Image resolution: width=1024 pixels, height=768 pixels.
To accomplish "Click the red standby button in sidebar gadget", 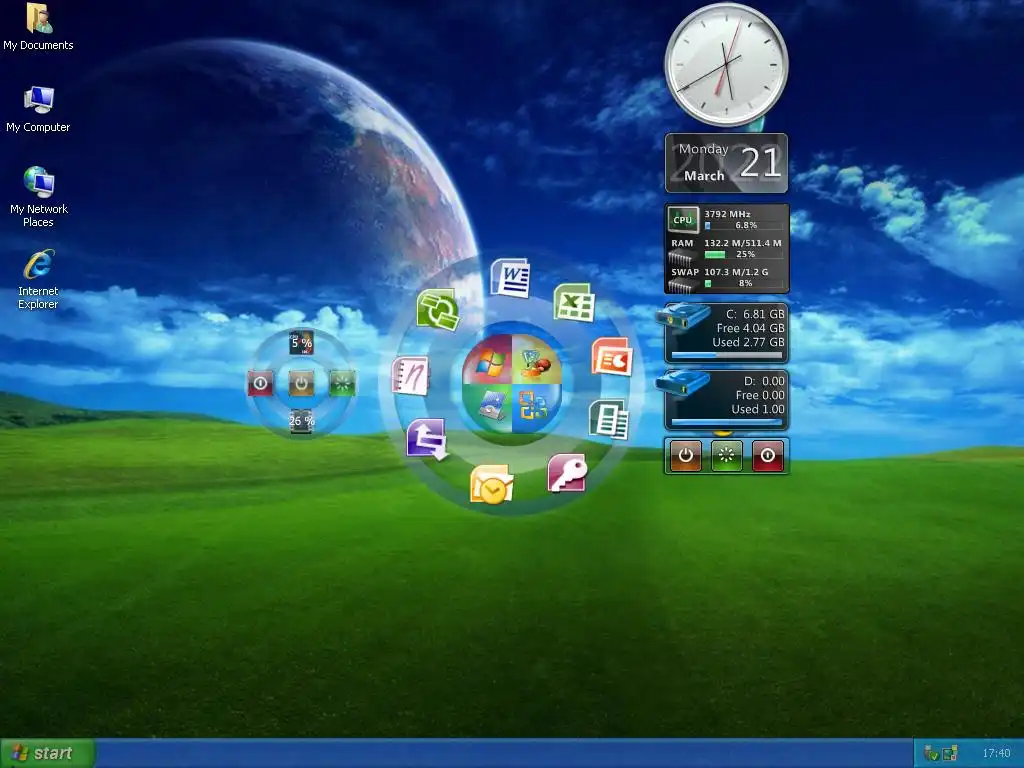I will [x=767, y=455].
